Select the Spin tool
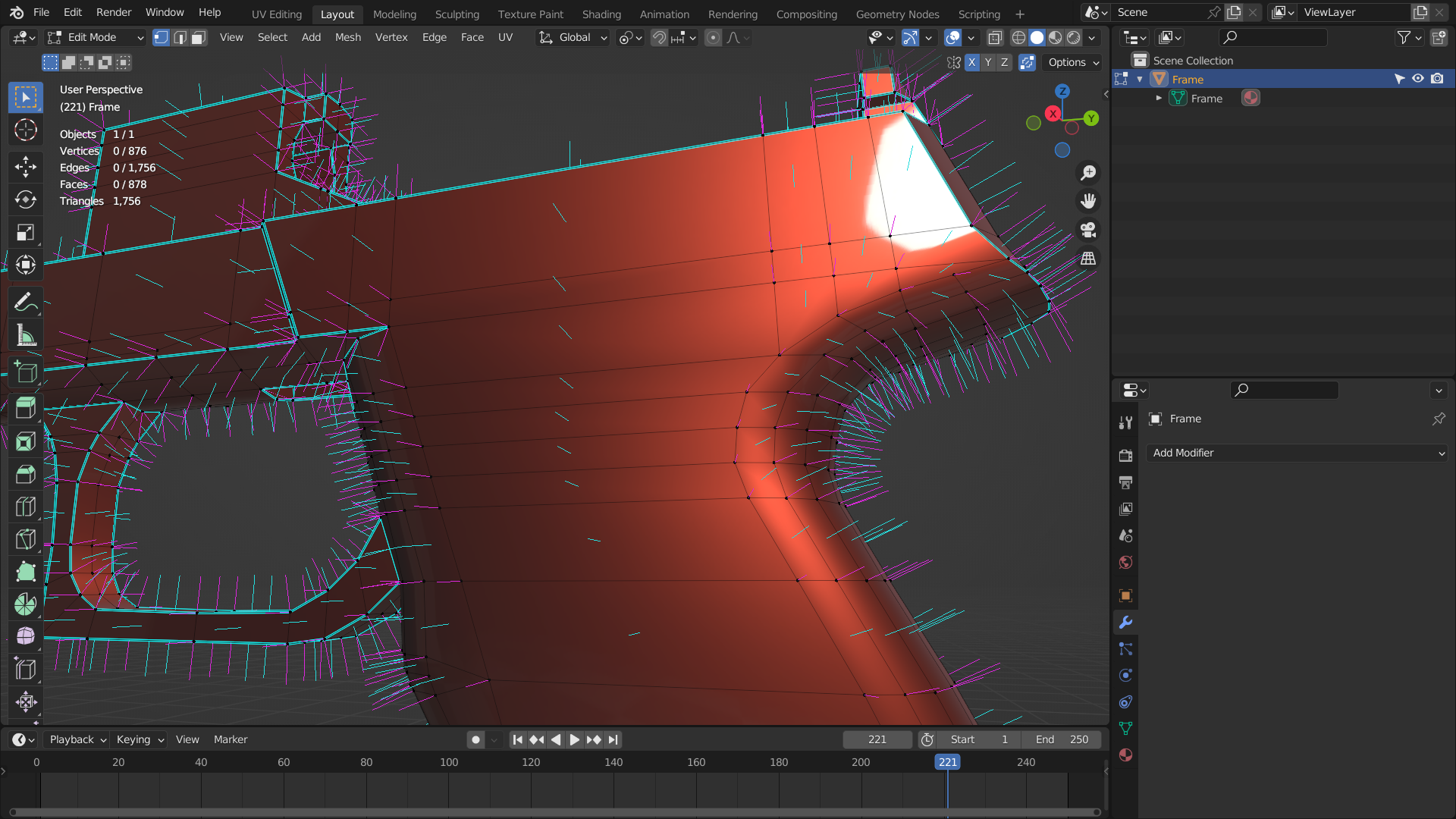1456x819 pixels. coord(26,604)
